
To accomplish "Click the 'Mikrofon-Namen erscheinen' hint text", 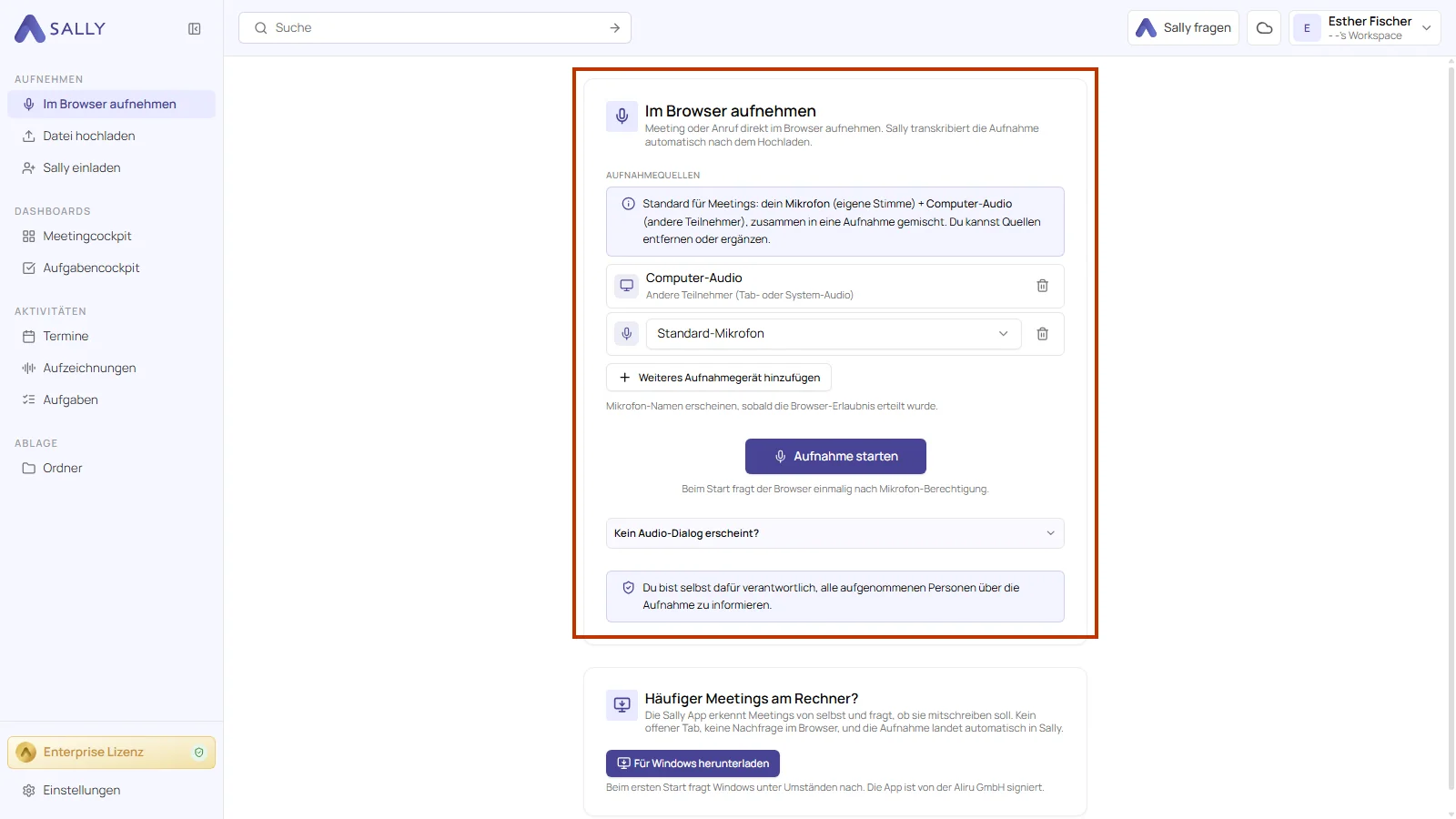I will click(772, 407).
